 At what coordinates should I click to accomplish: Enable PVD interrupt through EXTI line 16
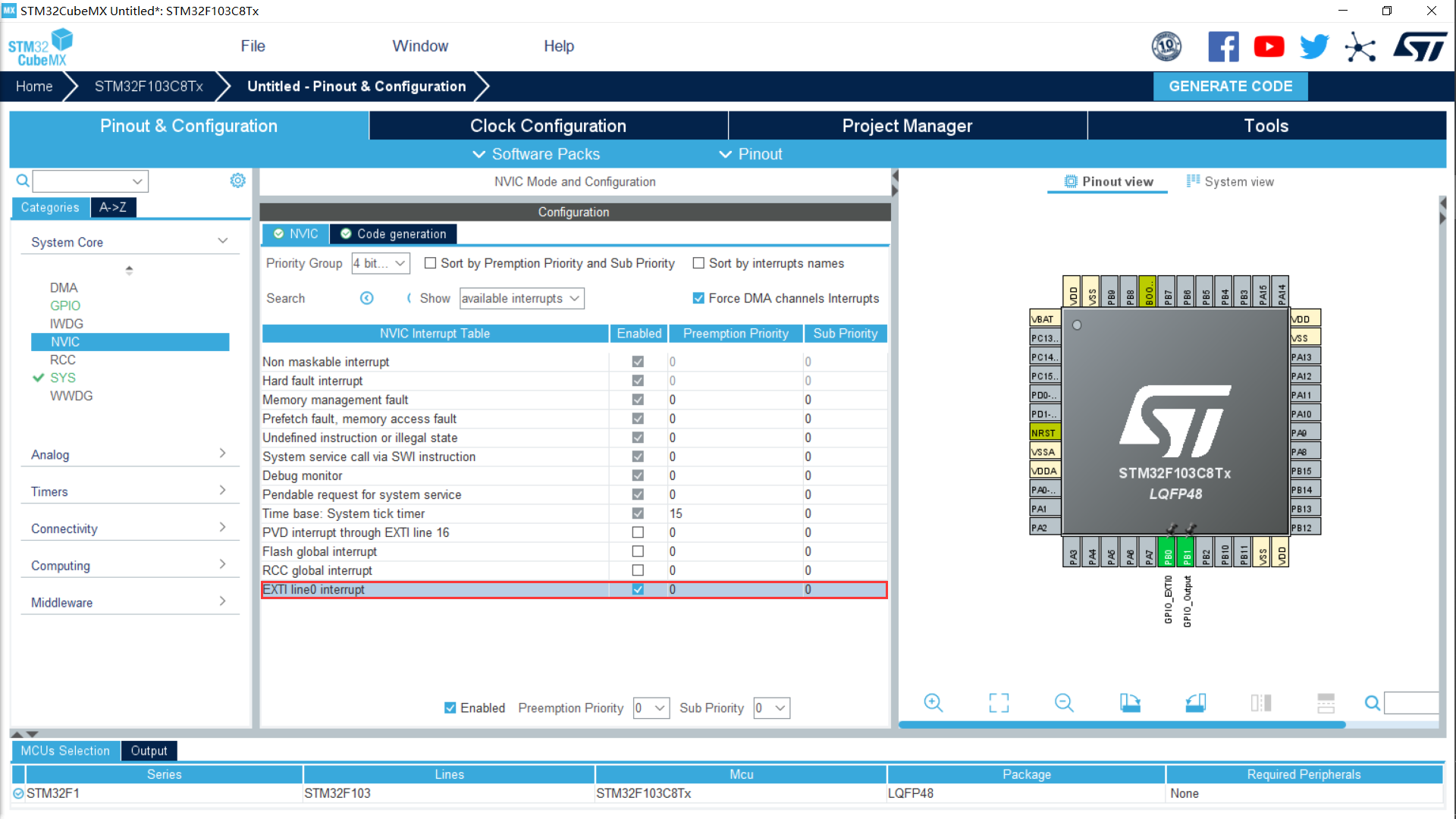pos(638,532)
